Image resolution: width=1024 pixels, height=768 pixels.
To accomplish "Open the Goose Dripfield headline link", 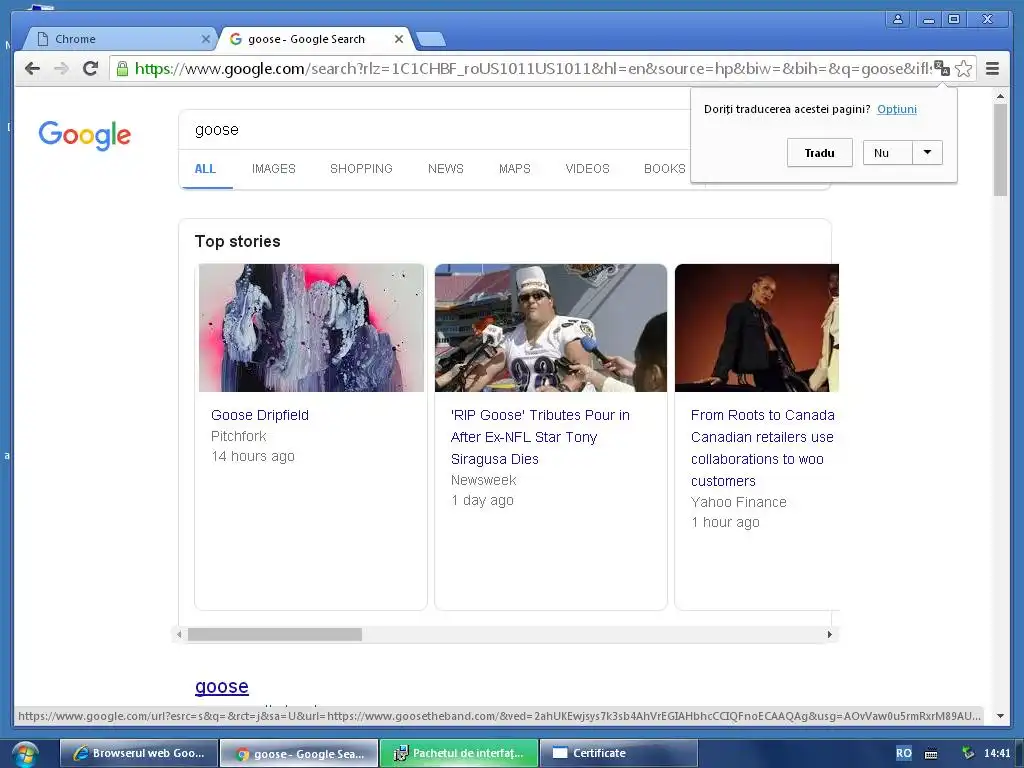I will pyautogui.click(x=260, y=415).
